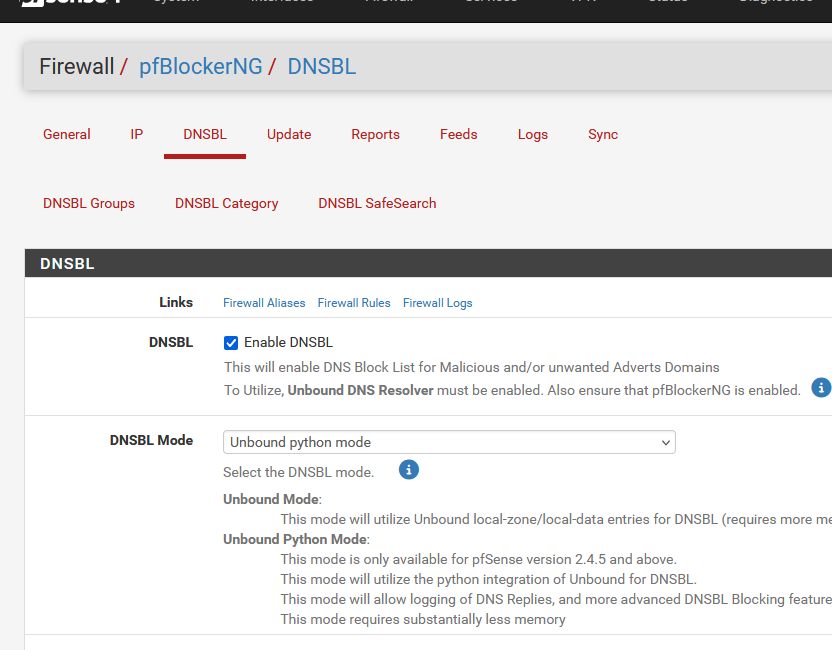
Task: Open the Firewall Rules link
Action: (x=354, y=303)
